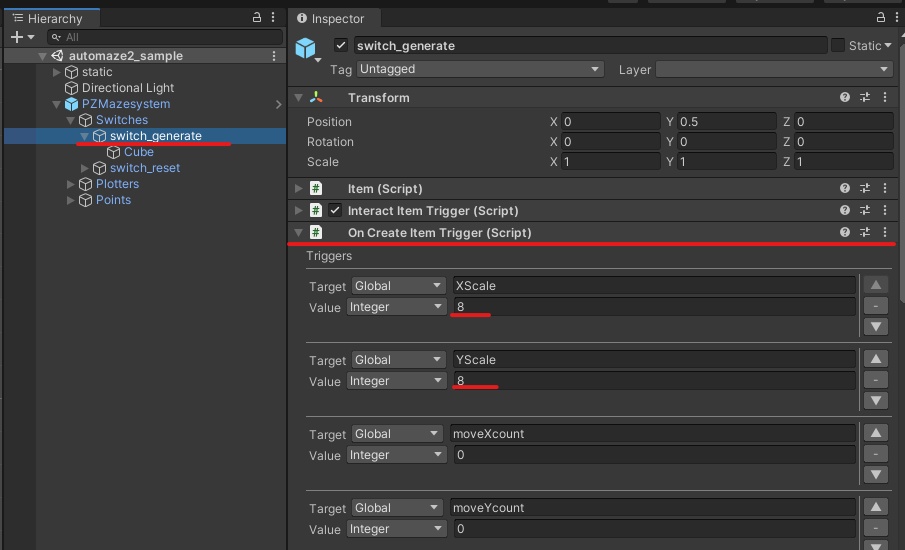Toggle the Interact Item Trigger enabled checkbox
This screenshot has height=550, width=905.
pyautogui.click(x=335, y=210)
